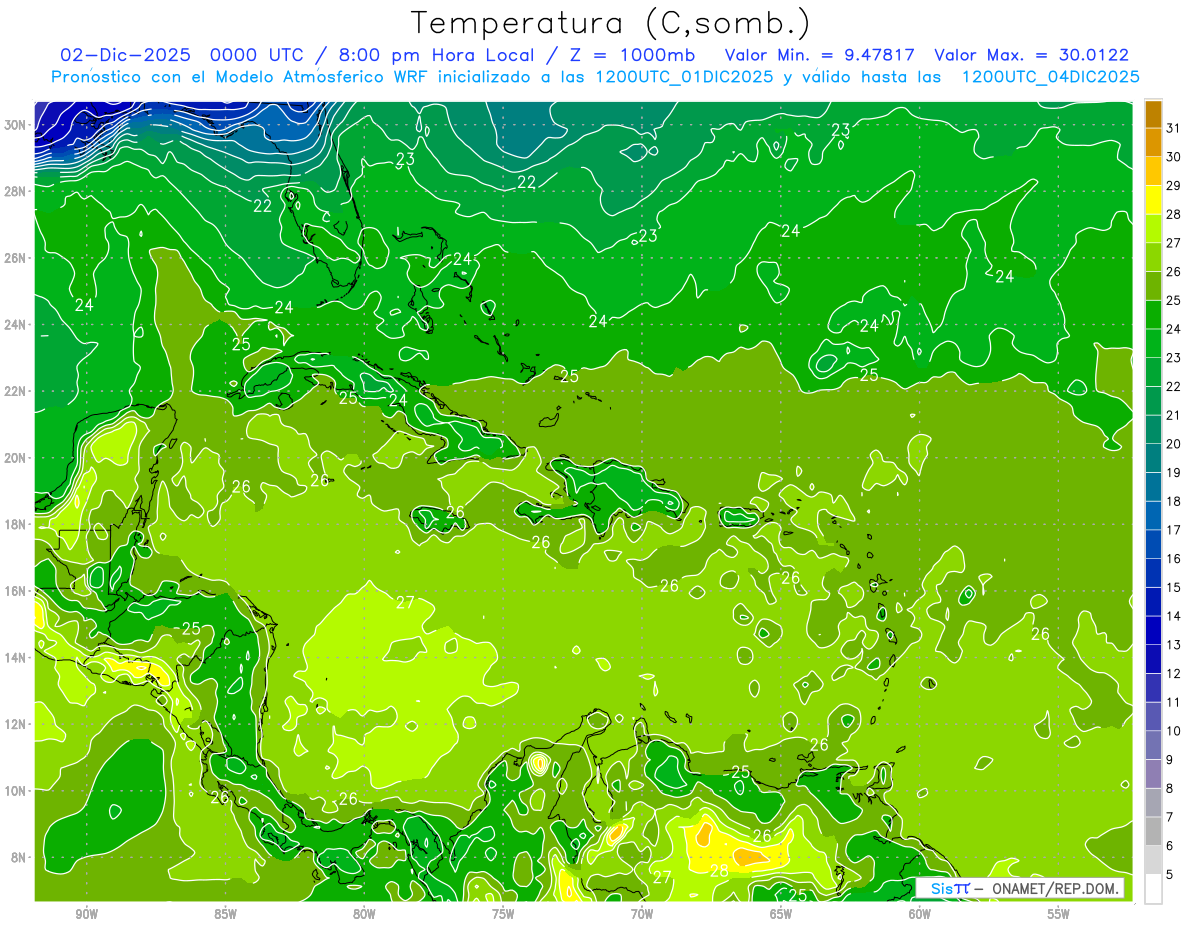Click the "14" label on the color scale

[1173, 615]
